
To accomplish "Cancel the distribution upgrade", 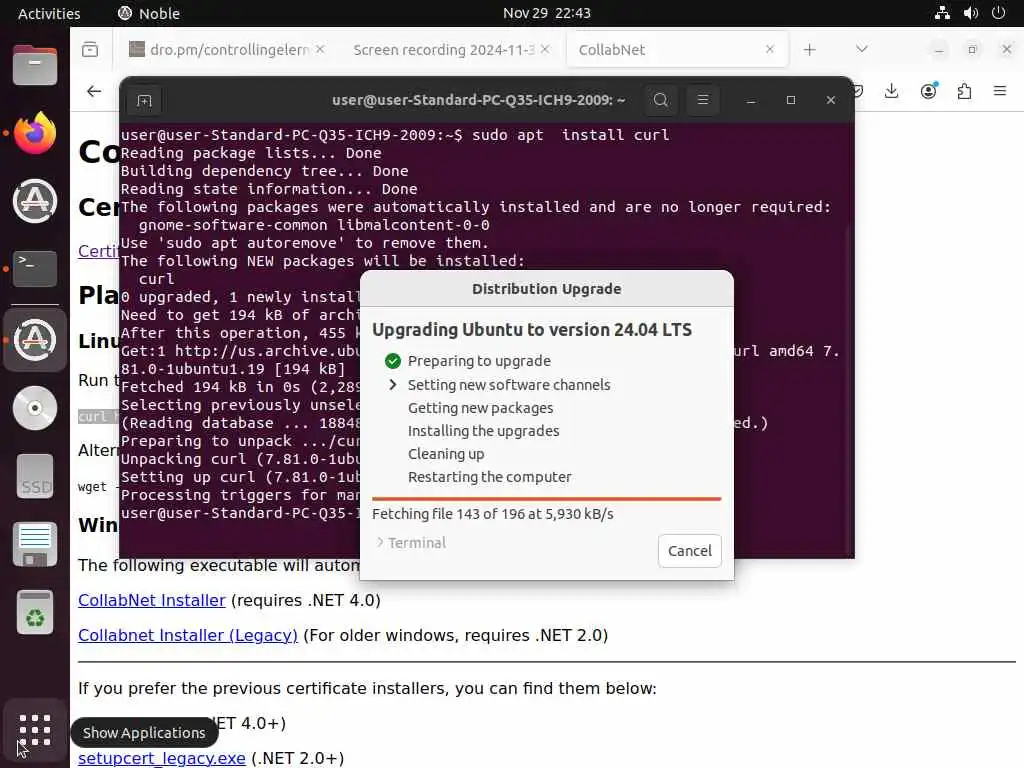I will [x=690, y=551].
